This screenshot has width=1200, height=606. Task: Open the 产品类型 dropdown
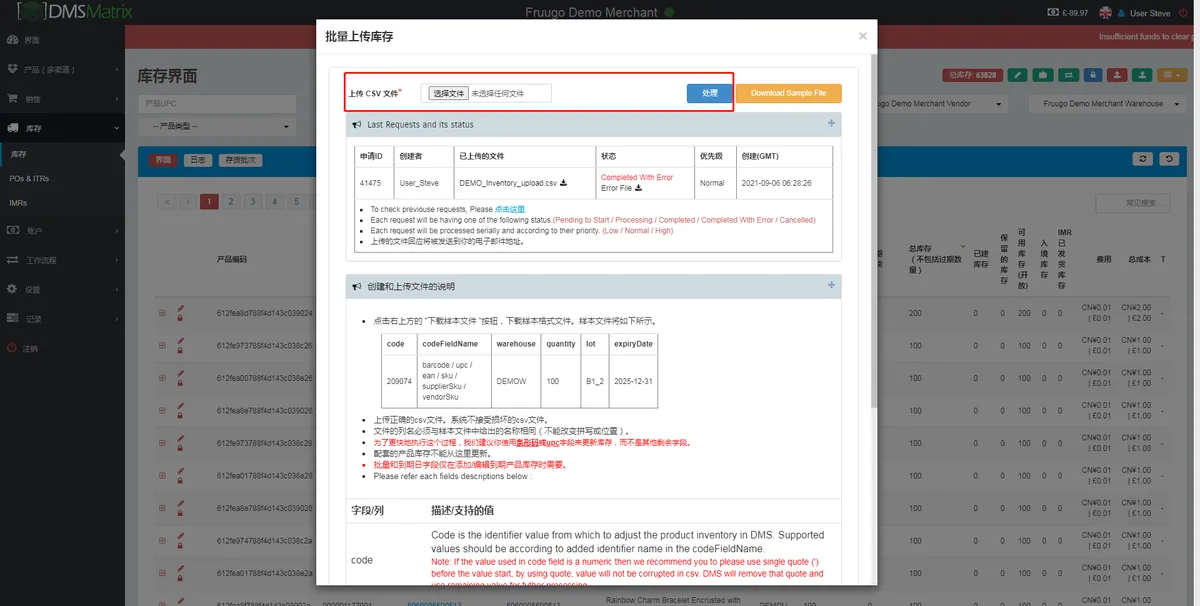coord(217,127)
